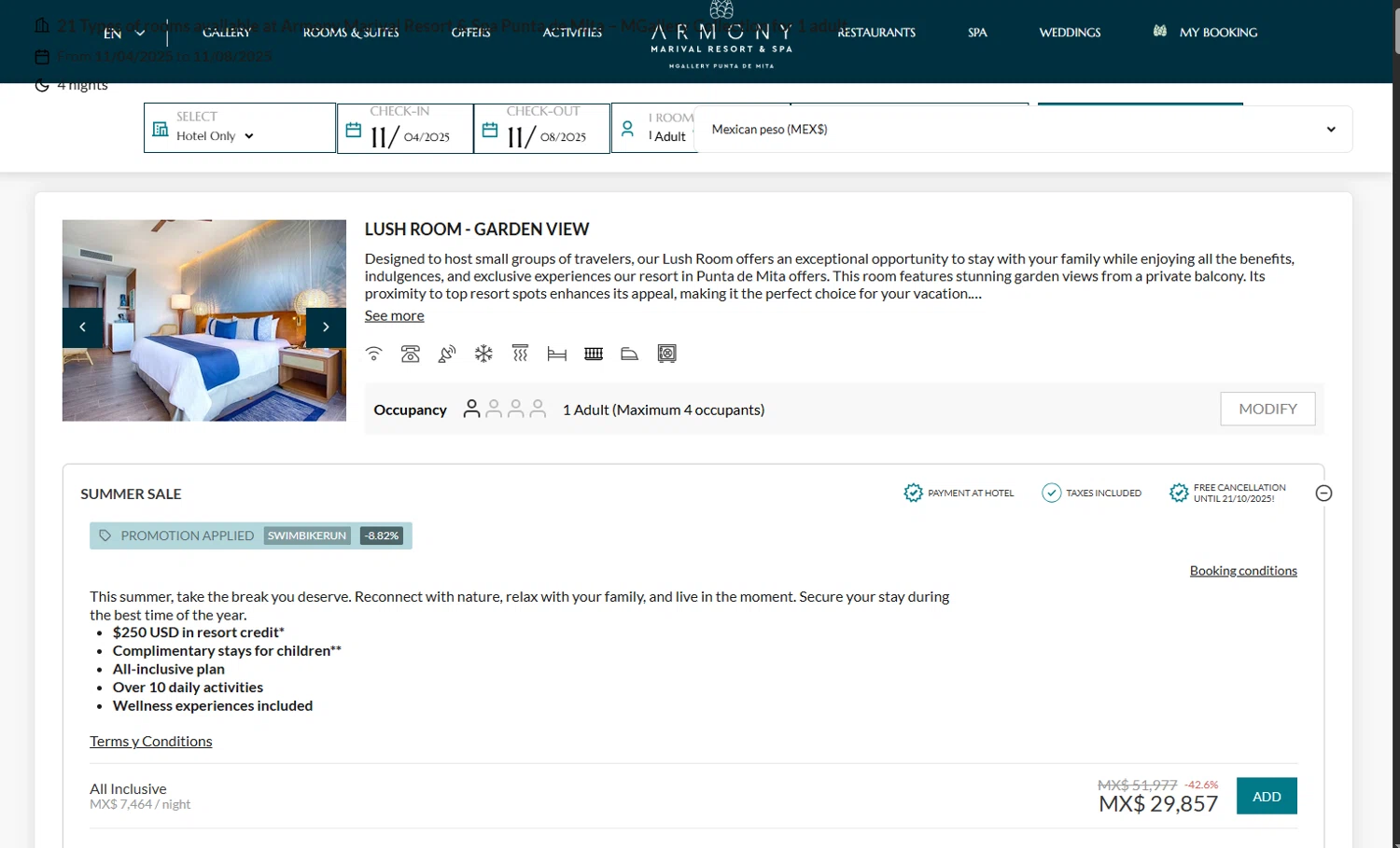Click the SWIMBIKERUN promo code tag

307,535
